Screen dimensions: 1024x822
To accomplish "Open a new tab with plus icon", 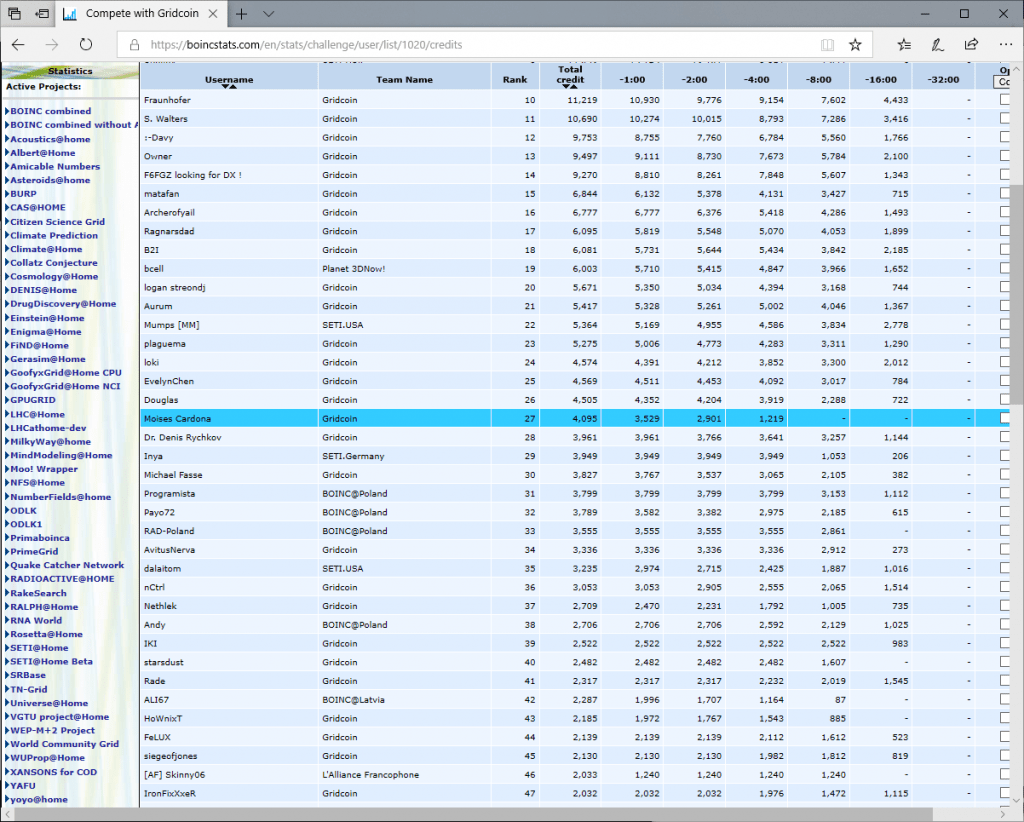I will tap(243, 14).
